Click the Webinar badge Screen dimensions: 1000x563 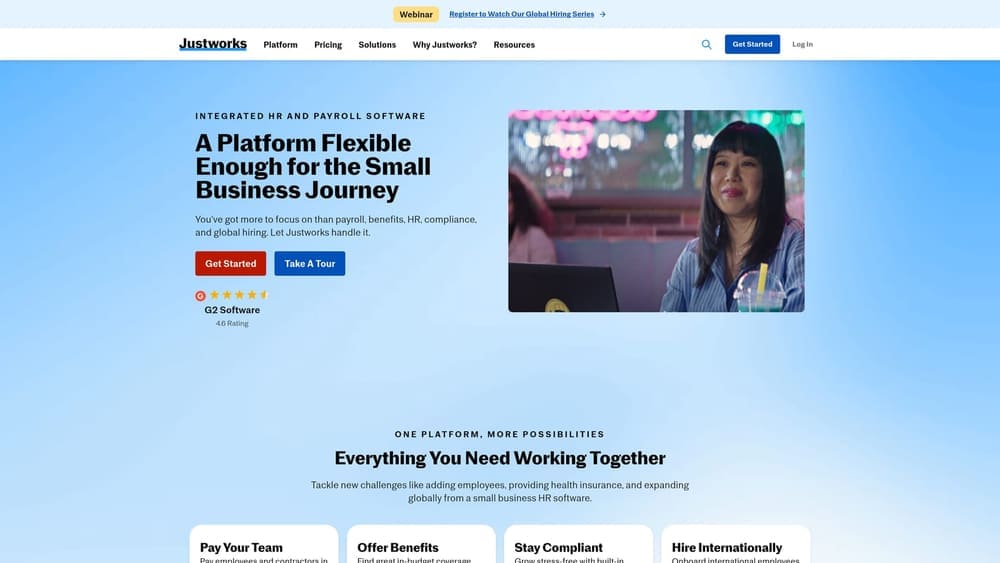click(x=416, y=14)
